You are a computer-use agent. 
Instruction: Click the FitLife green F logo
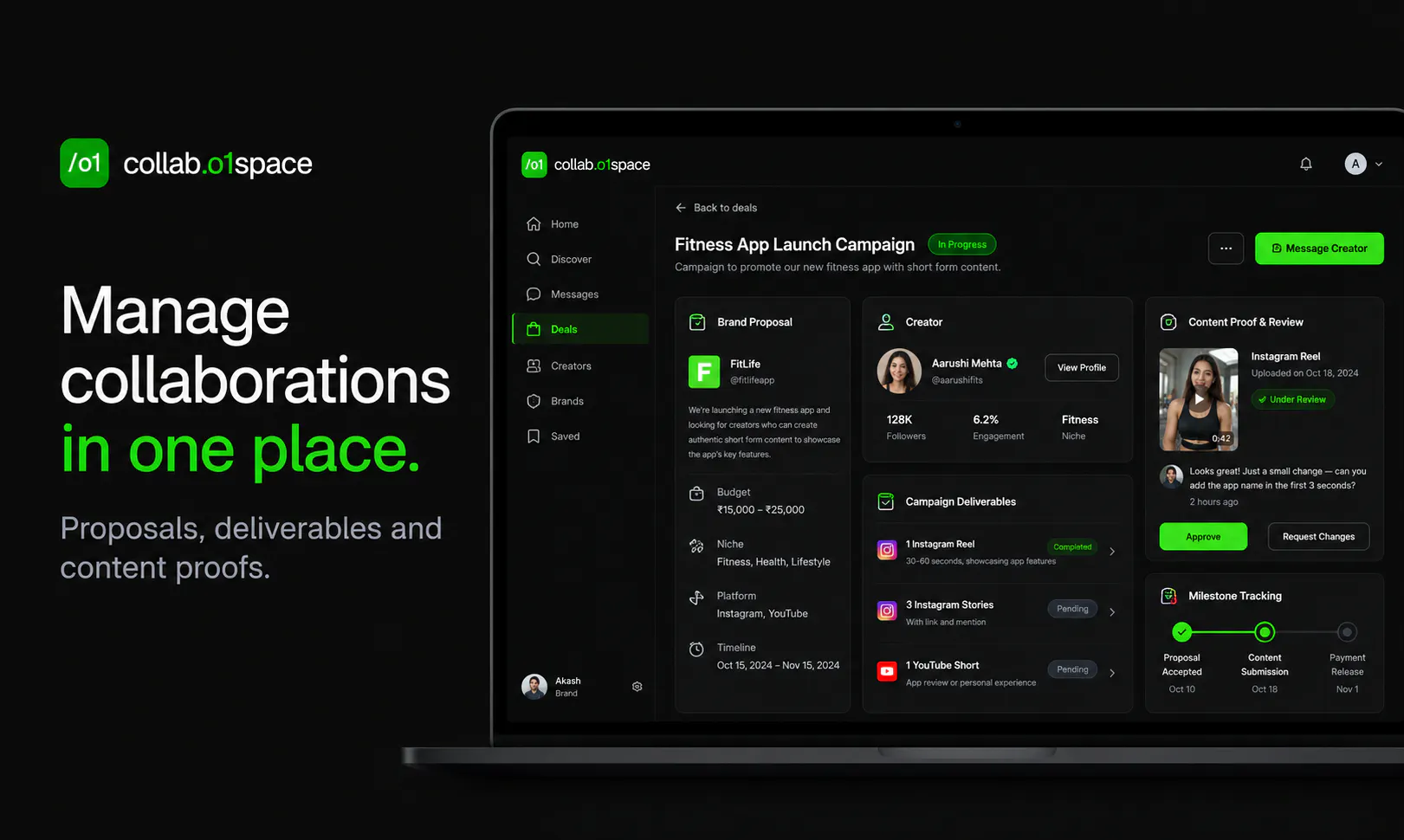(x=704, y=372)
